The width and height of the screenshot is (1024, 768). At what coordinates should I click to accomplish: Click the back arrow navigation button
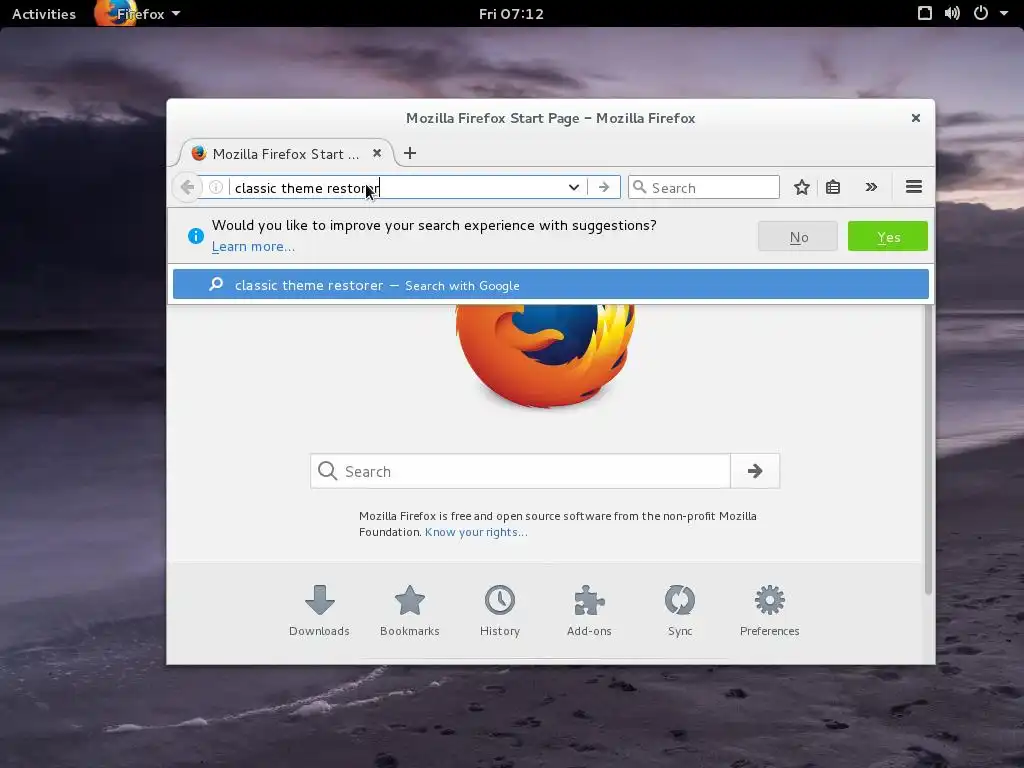[x=187, y=187]
